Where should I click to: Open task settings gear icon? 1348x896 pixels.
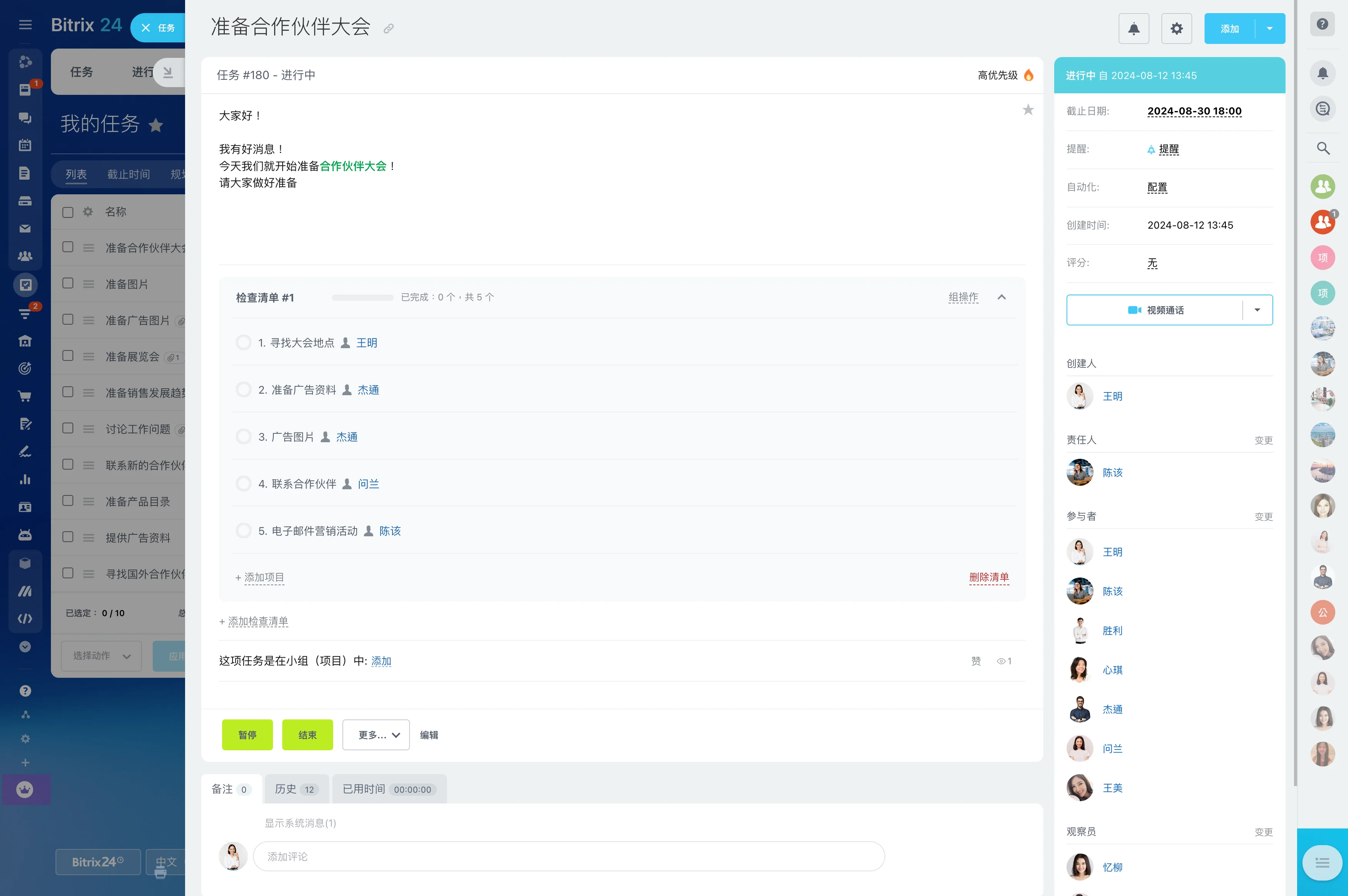point(1176,29)
